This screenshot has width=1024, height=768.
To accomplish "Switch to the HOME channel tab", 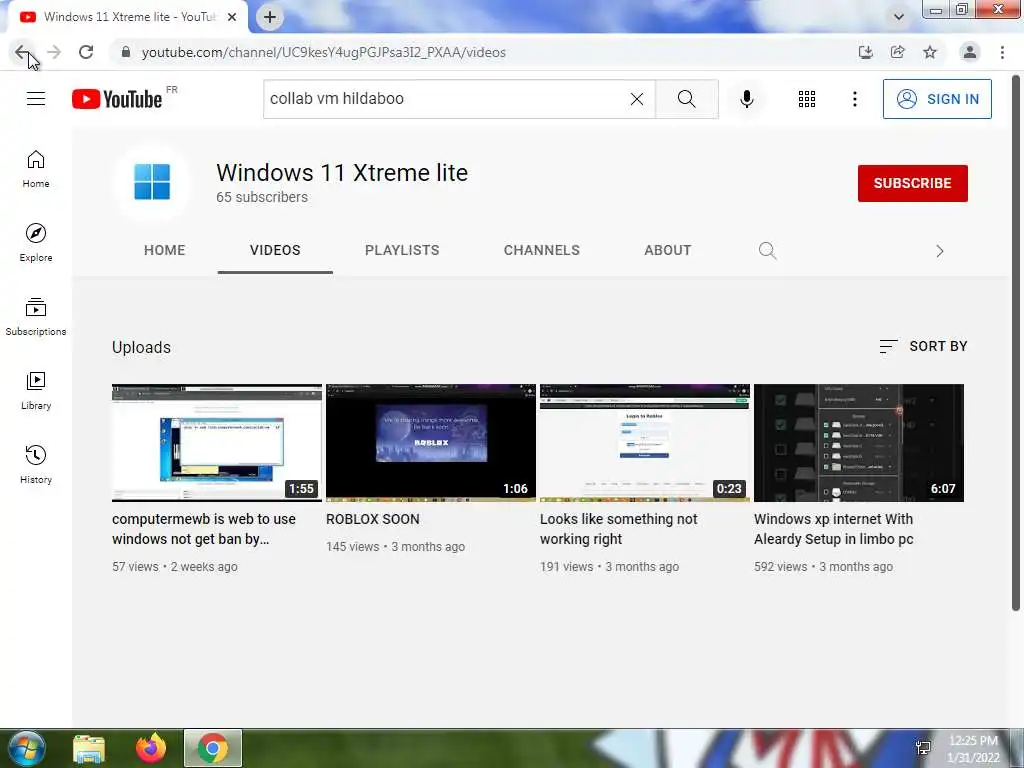I will point(165,250).
